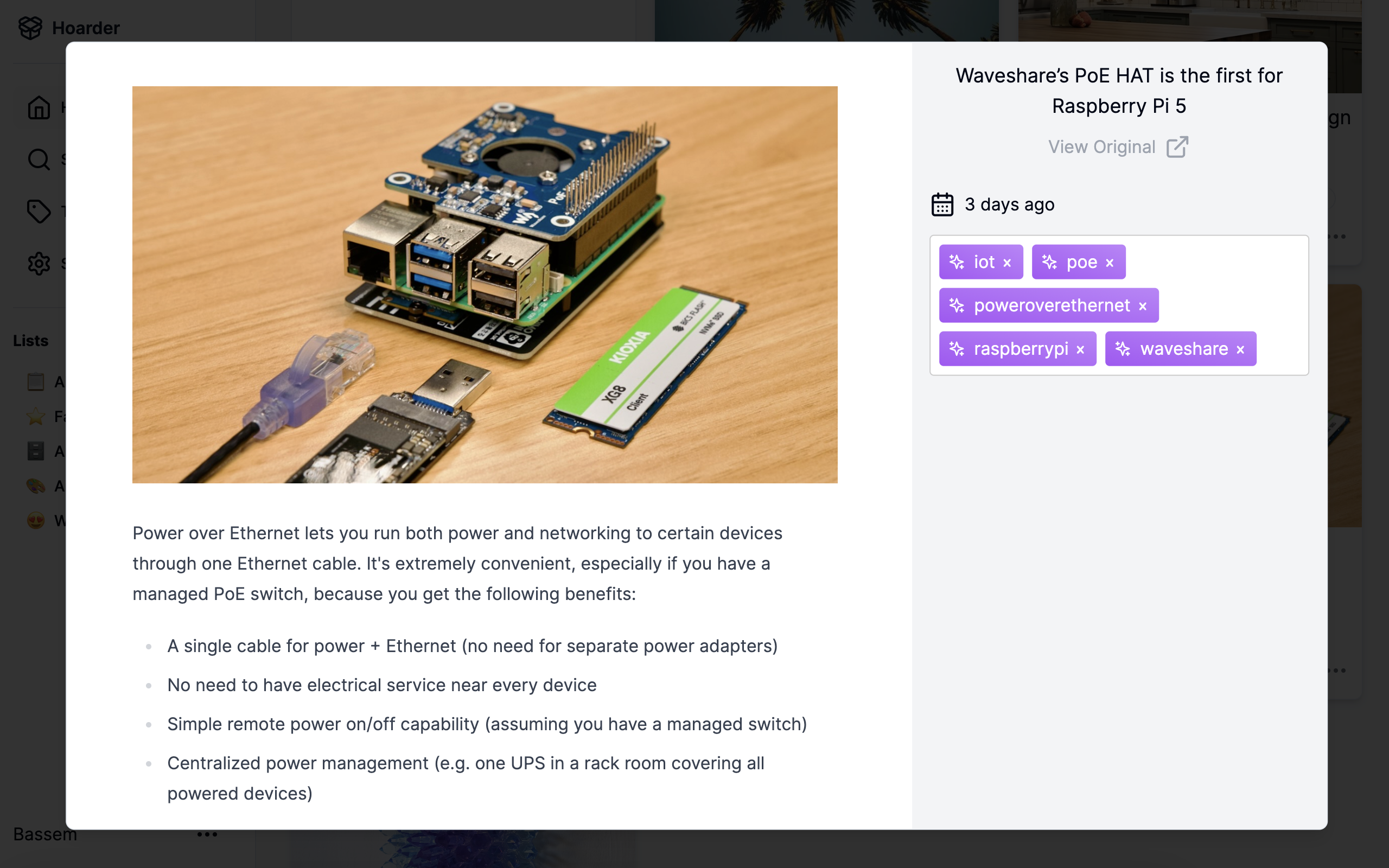Remove the raspberrypi tag
The height and width of the screenshot is (868, 1389).
(1080, 349)
